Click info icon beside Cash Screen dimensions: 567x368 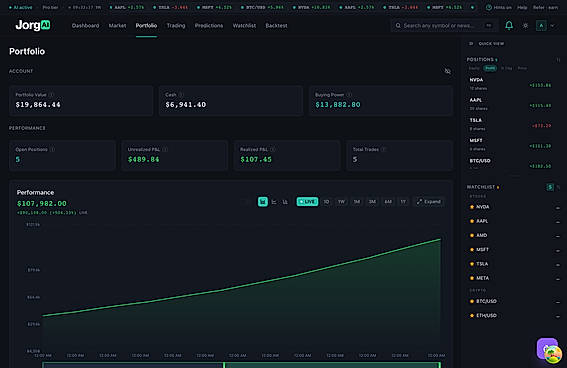point(181,95)
